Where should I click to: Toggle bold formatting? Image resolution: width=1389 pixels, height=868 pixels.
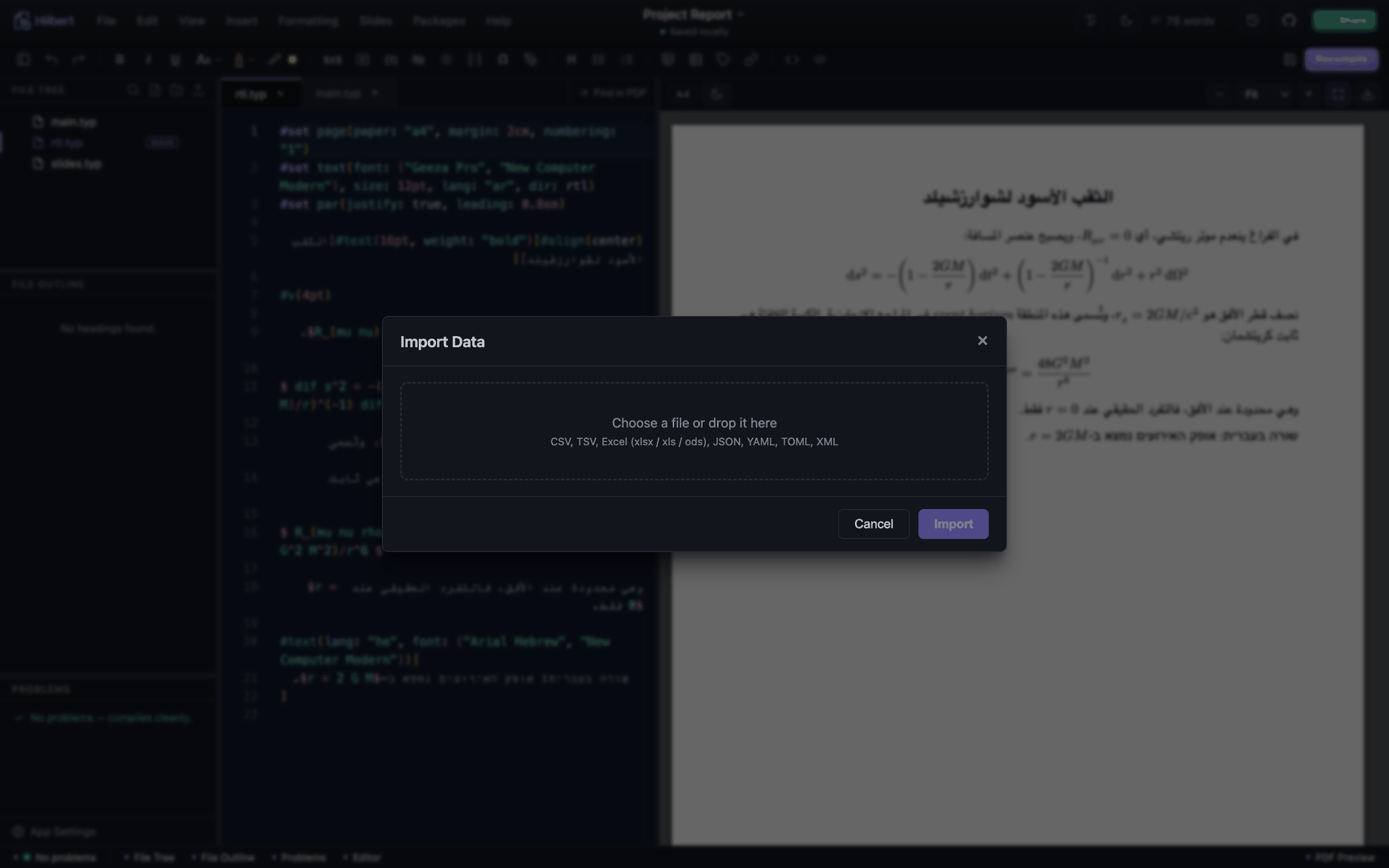tap(119, 60)
